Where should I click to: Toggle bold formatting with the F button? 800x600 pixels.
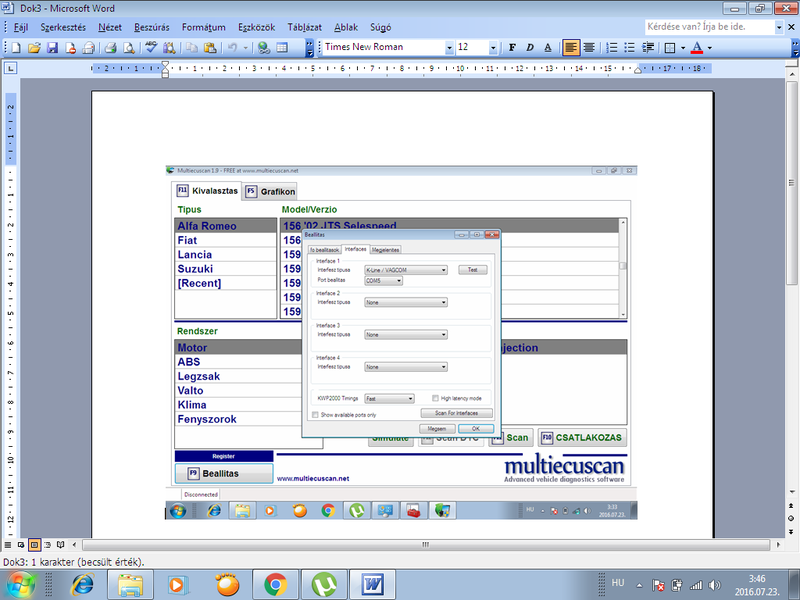coord(512,48)
